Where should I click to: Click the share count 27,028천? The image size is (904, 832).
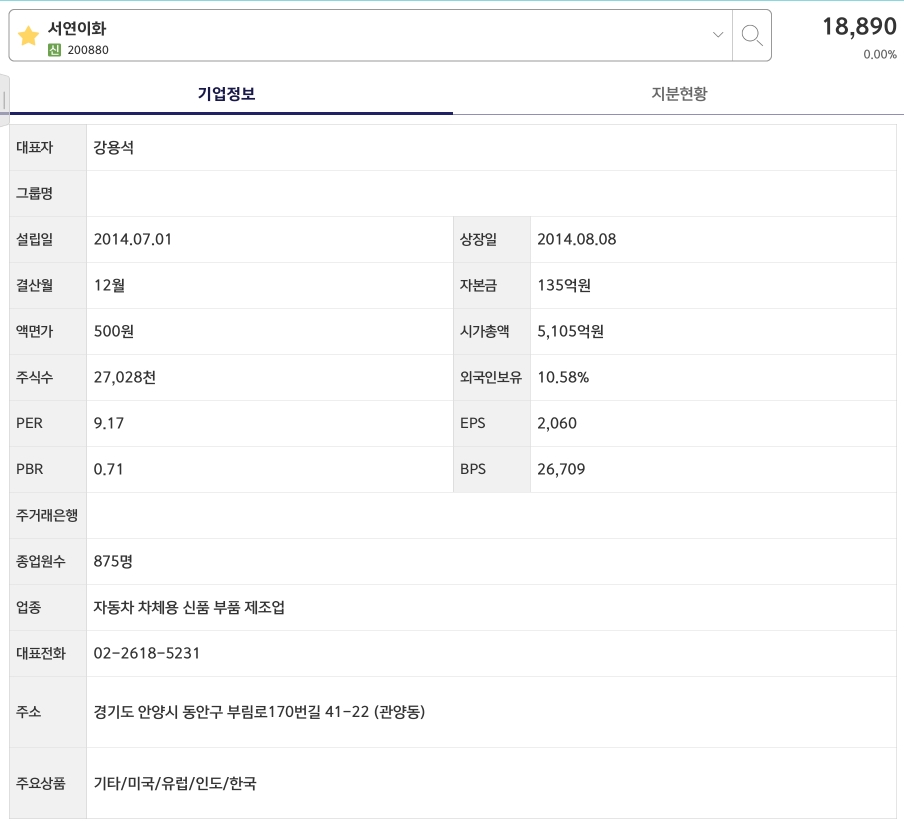pyautogui.click(x=125, y=377)
